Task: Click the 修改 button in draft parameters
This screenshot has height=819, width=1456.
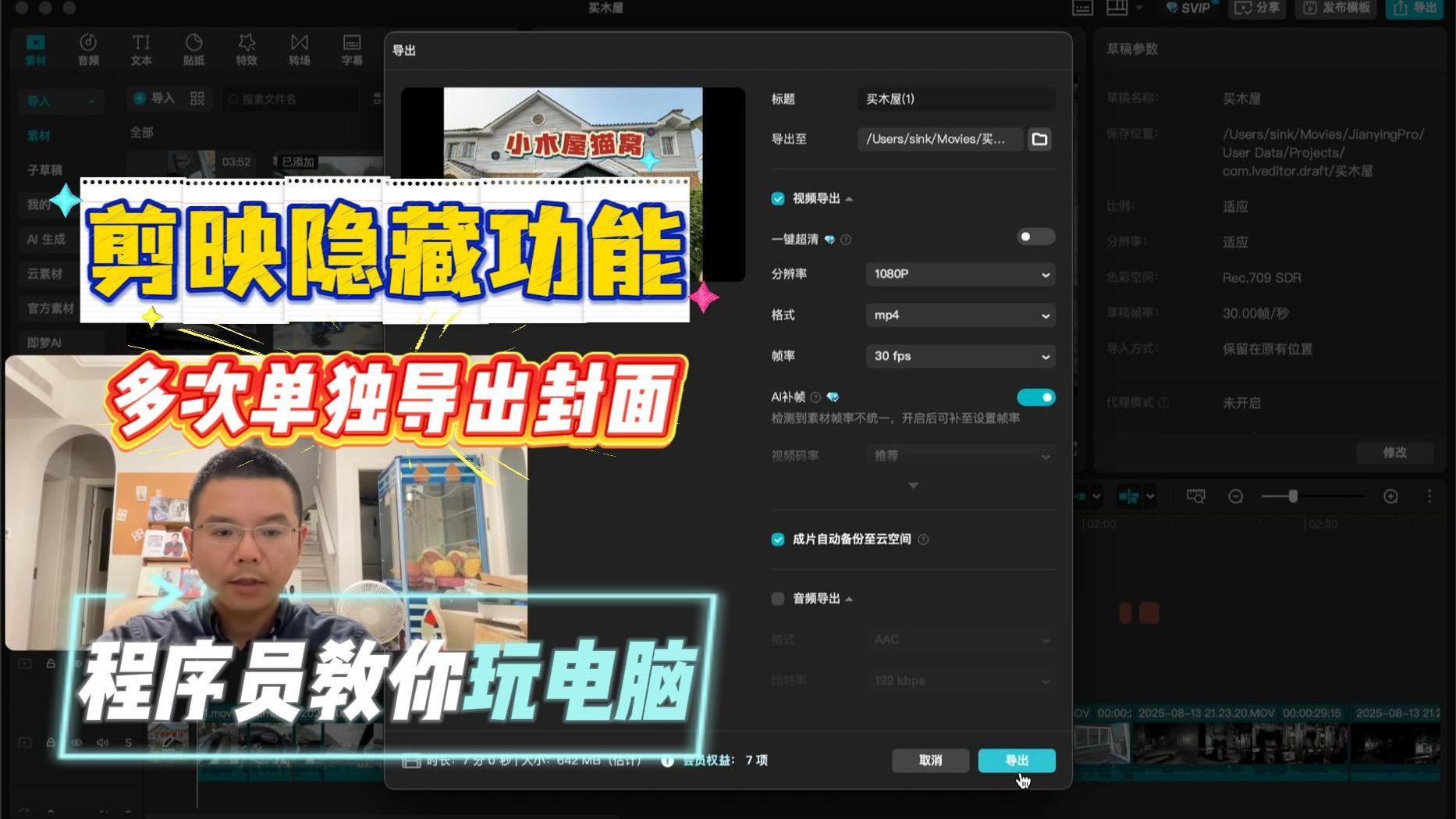Action: (1395, 453)
